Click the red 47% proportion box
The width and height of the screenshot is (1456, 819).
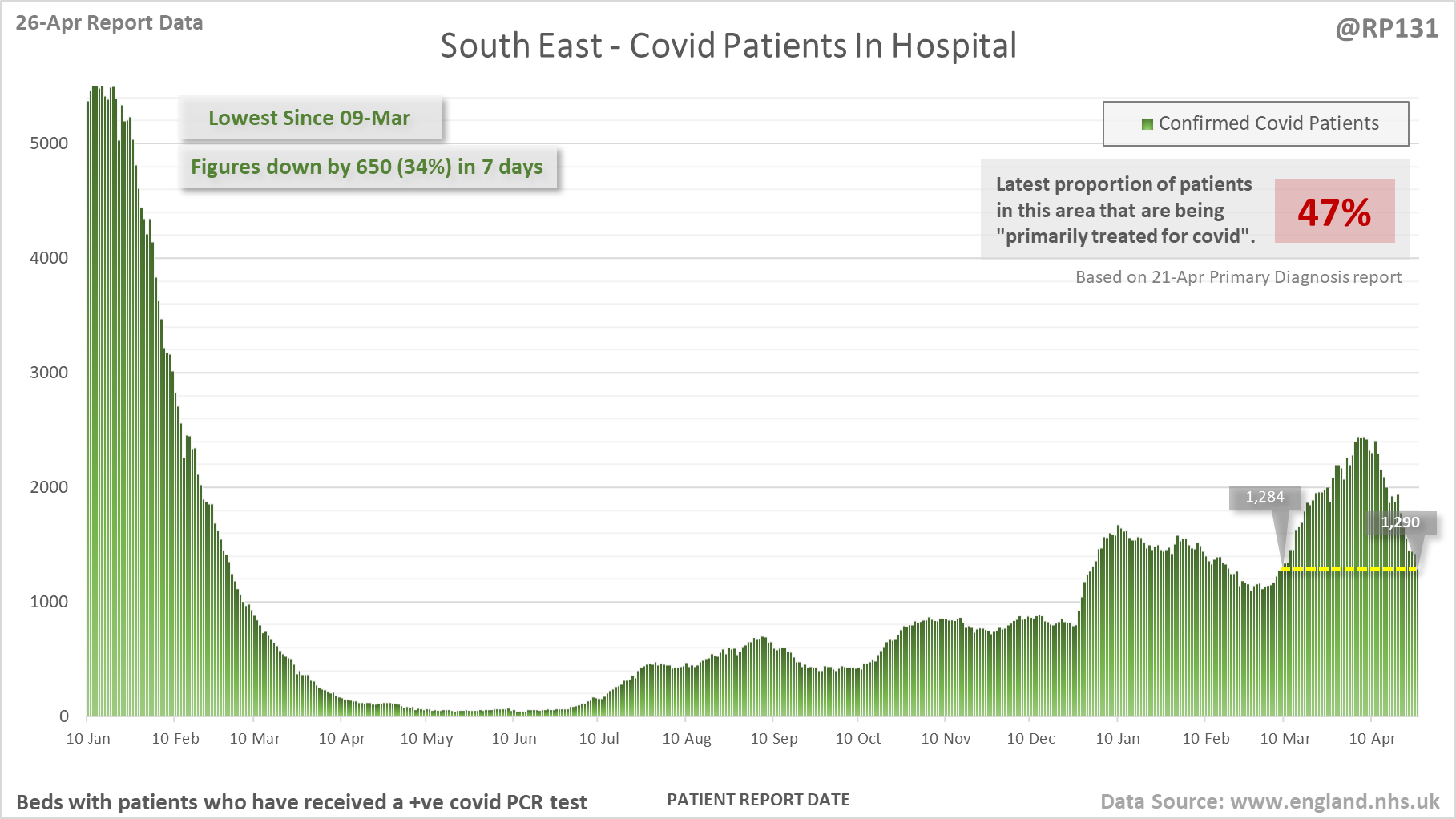1334,212
